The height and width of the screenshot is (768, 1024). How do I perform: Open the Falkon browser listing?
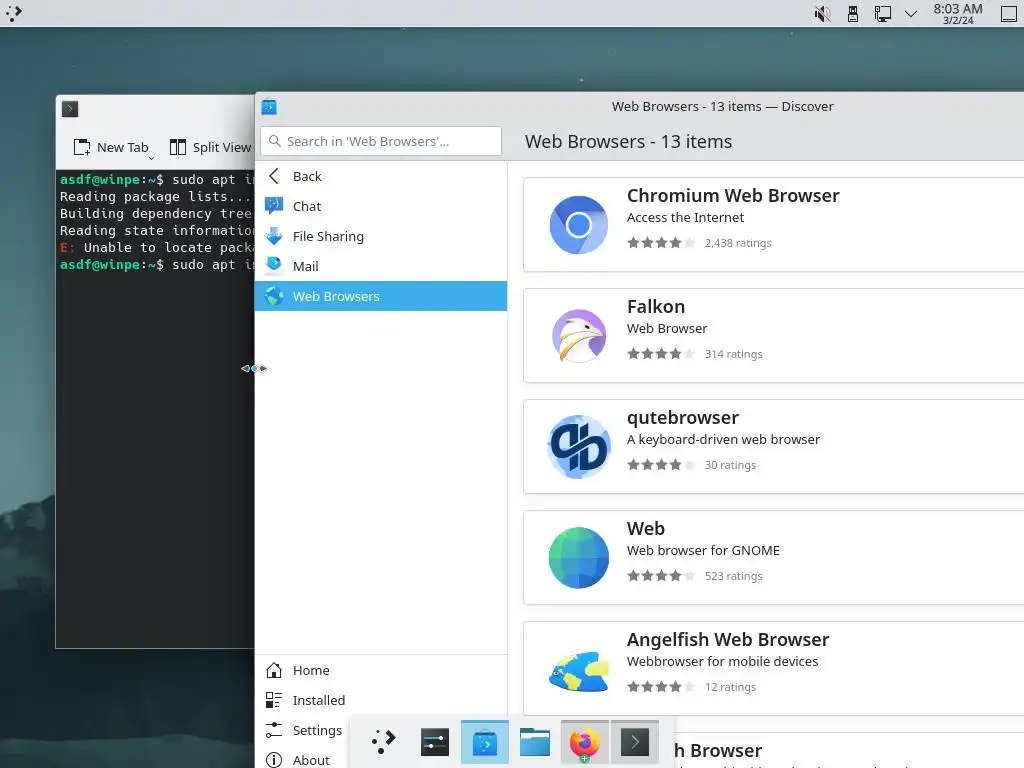(773, 336)
